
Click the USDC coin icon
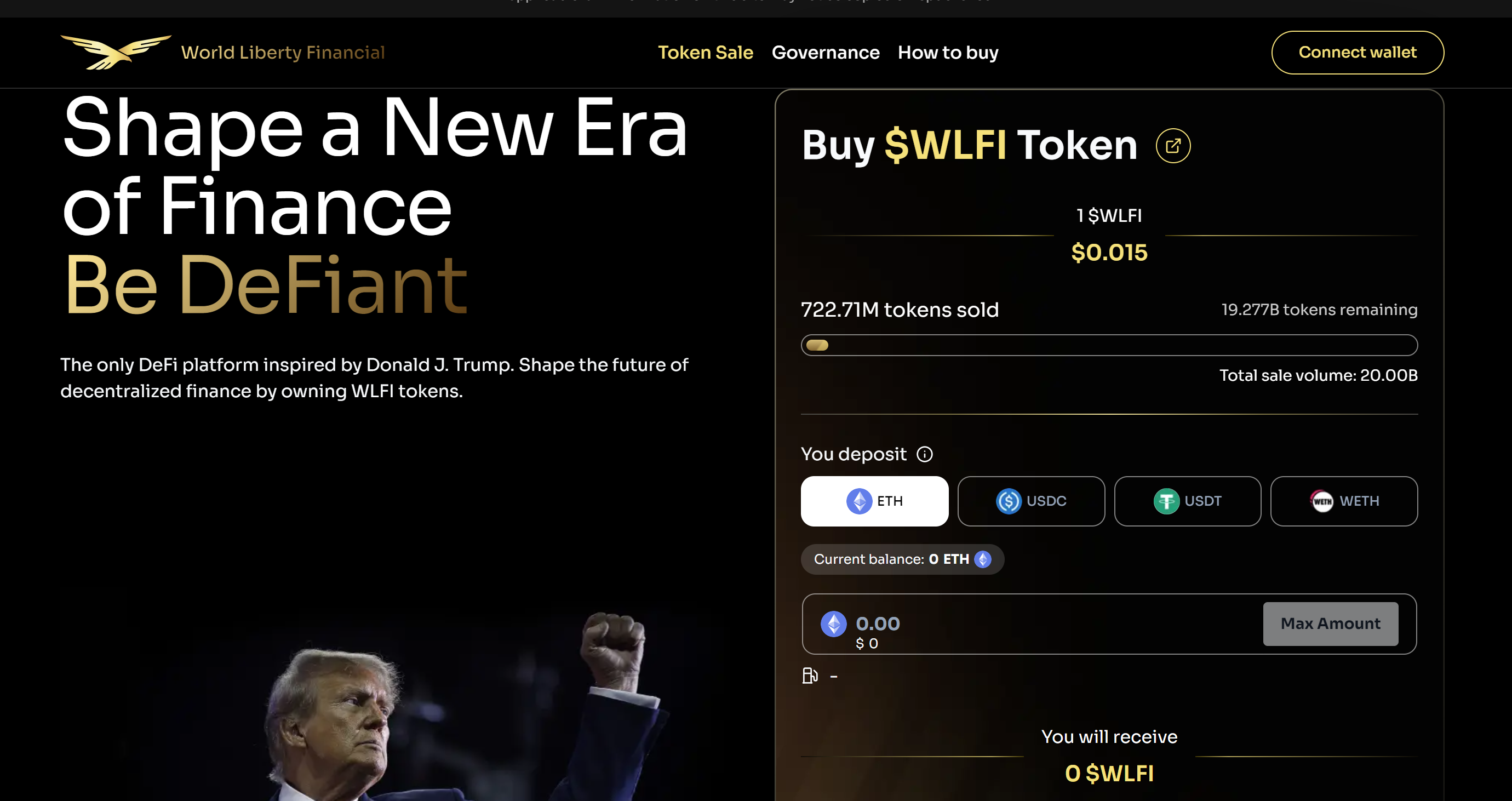pyautogui.click(x=1009, y=501)
